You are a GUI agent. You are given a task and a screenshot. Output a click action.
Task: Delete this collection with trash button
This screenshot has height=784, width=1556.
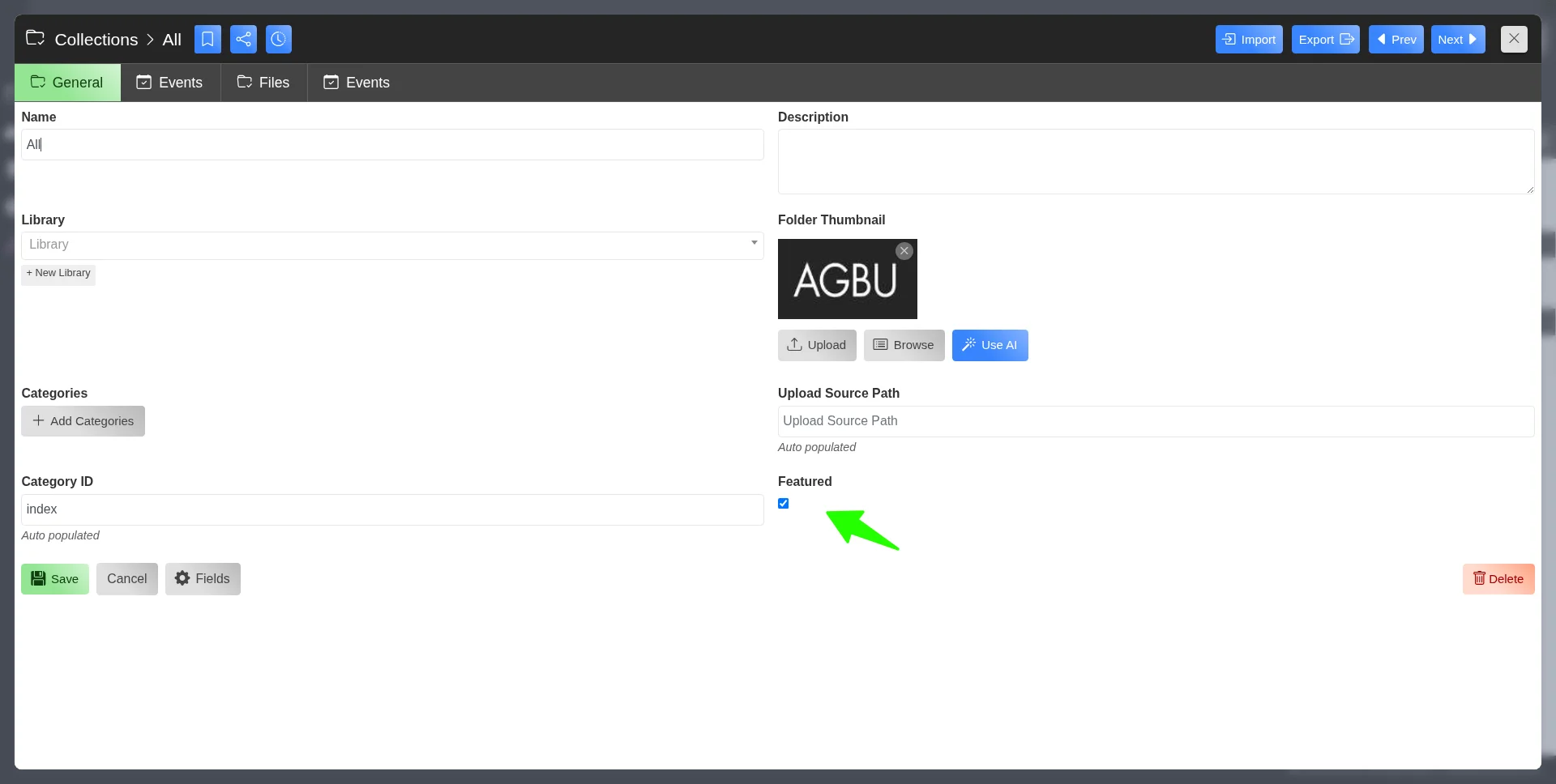(1498, 579)
